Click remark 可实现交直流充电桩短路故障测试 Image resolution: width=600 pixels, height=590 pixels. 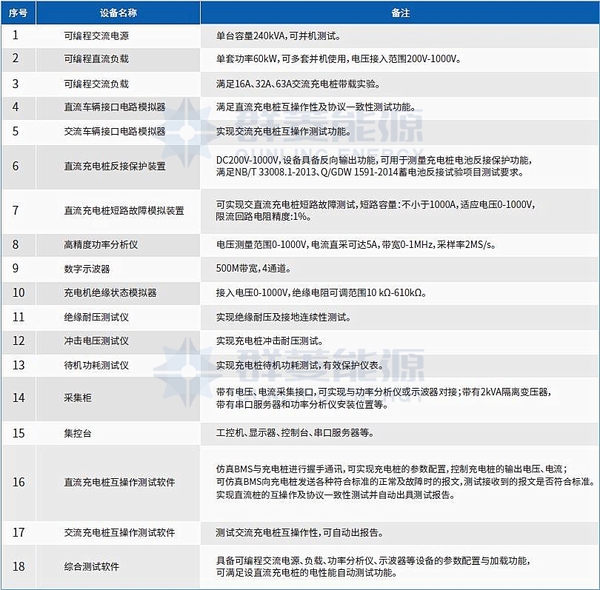(375, 205)
